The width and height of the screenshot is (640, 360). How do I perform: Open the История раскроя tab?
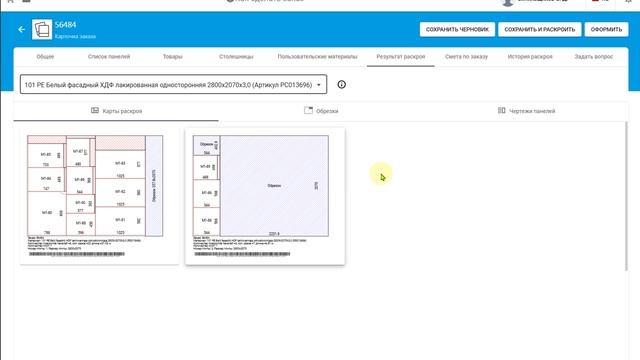coord(530,57)
